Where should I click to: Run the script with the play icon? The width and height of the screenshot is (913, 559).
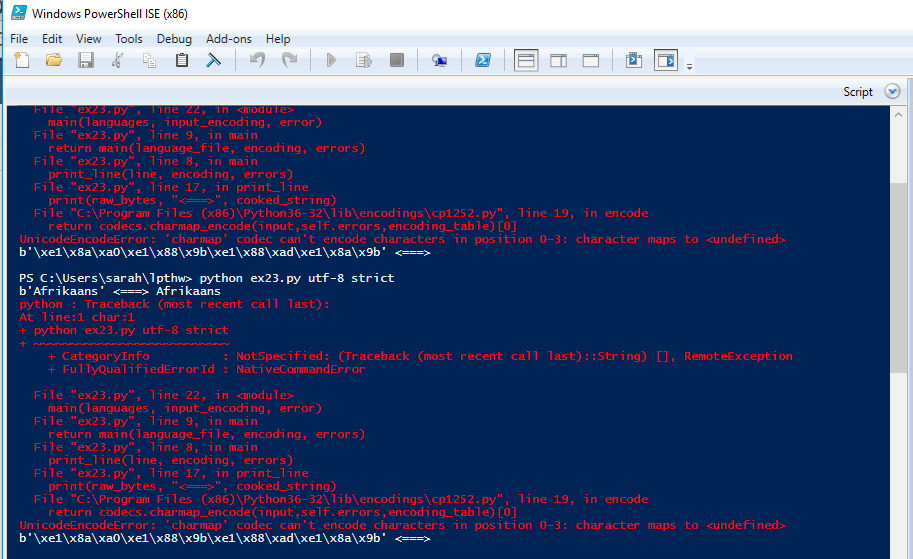click(x=331, y=60)
